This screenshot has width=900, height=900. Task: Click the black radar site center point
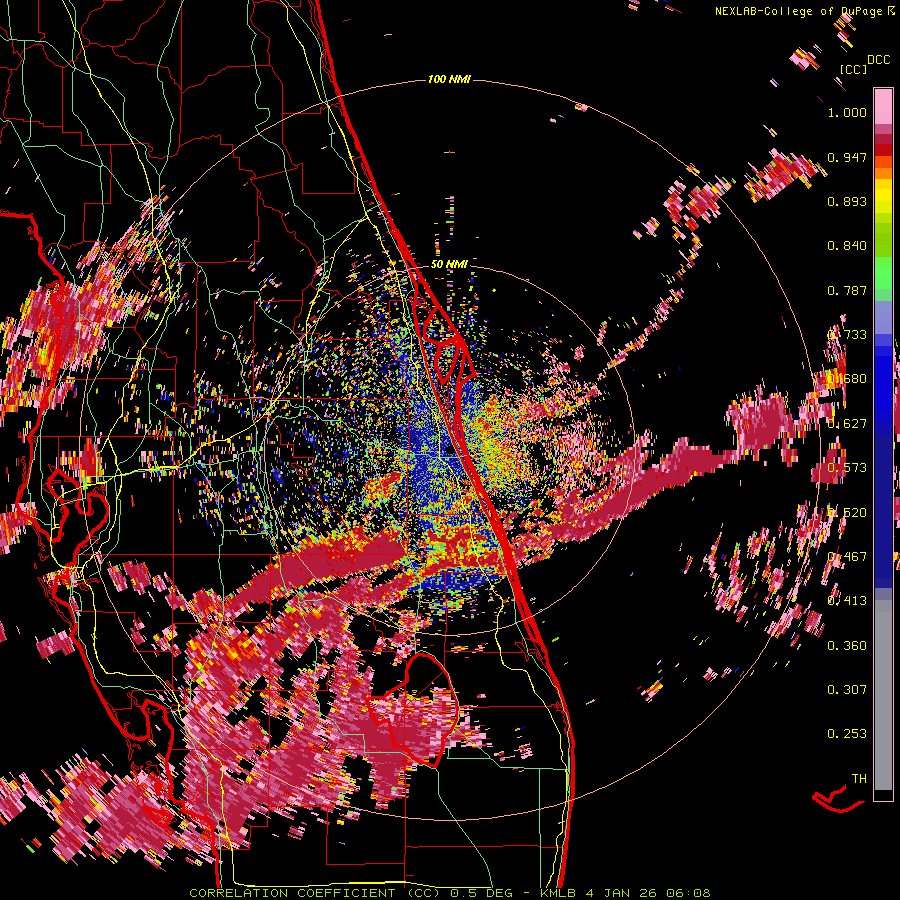pyautogui.click(x=448, y=451)
